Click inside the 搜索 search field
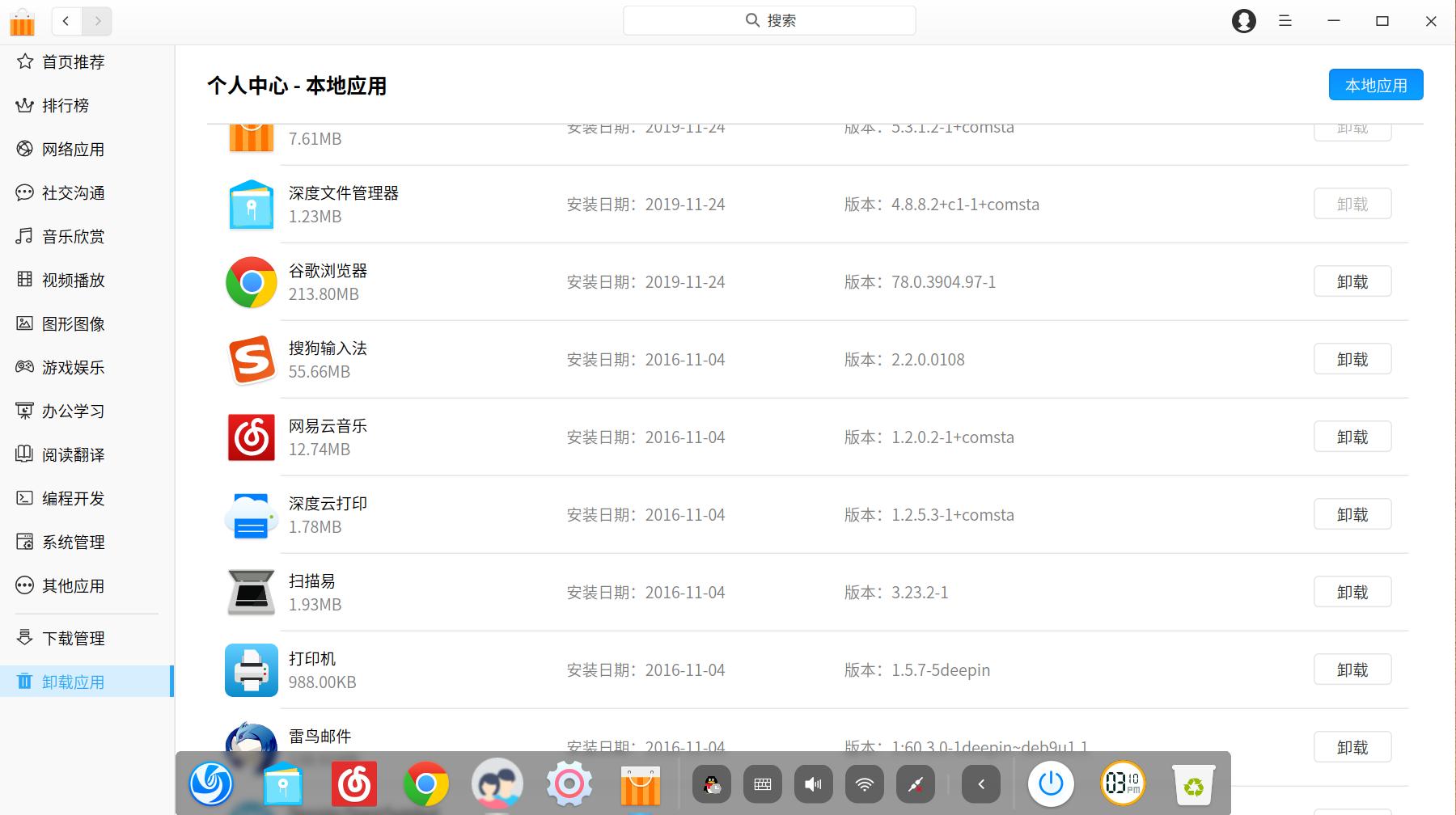The width and height of the screenshot is (1456, 815). (768, 19)
